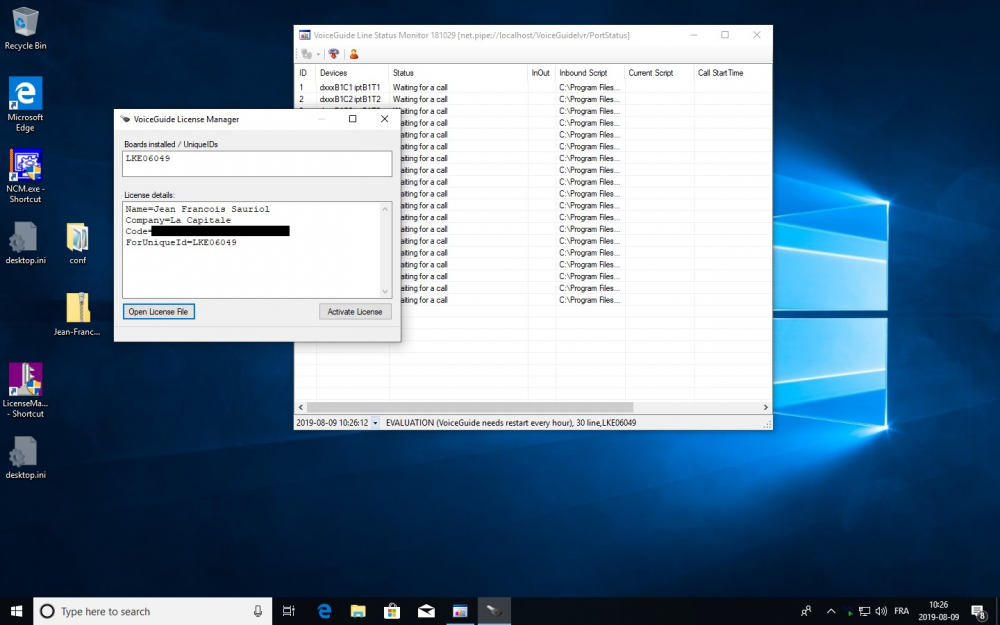Click the orange user toolbar icon
1000x625 pixels.
click(x=354, y=54)
